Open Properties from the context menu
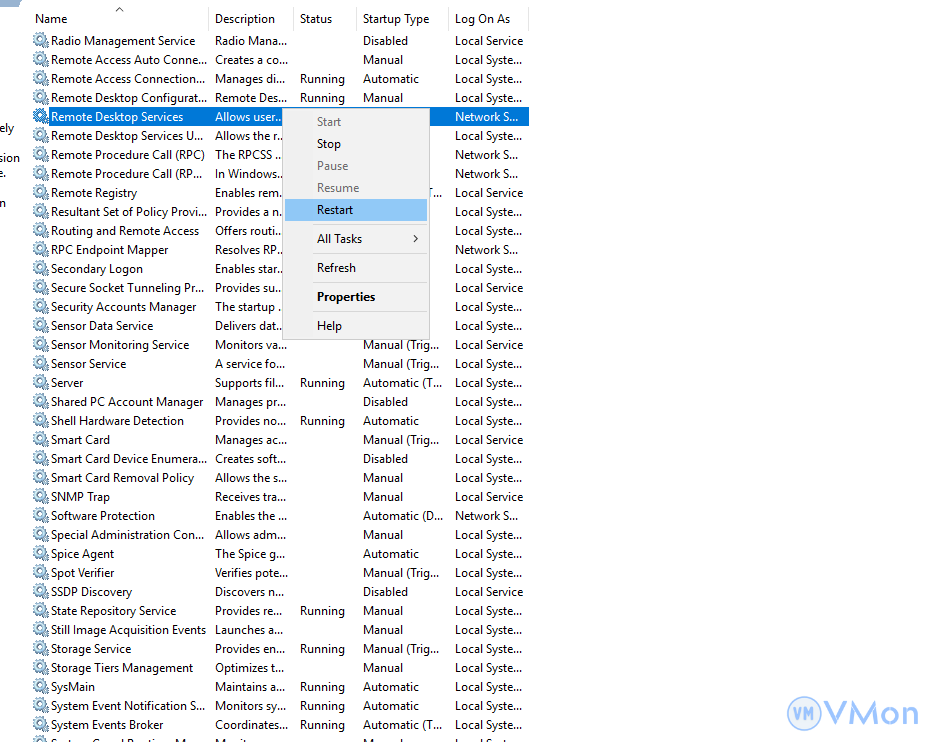Viewport: 928px width, 742px height. tap(346, 297)
